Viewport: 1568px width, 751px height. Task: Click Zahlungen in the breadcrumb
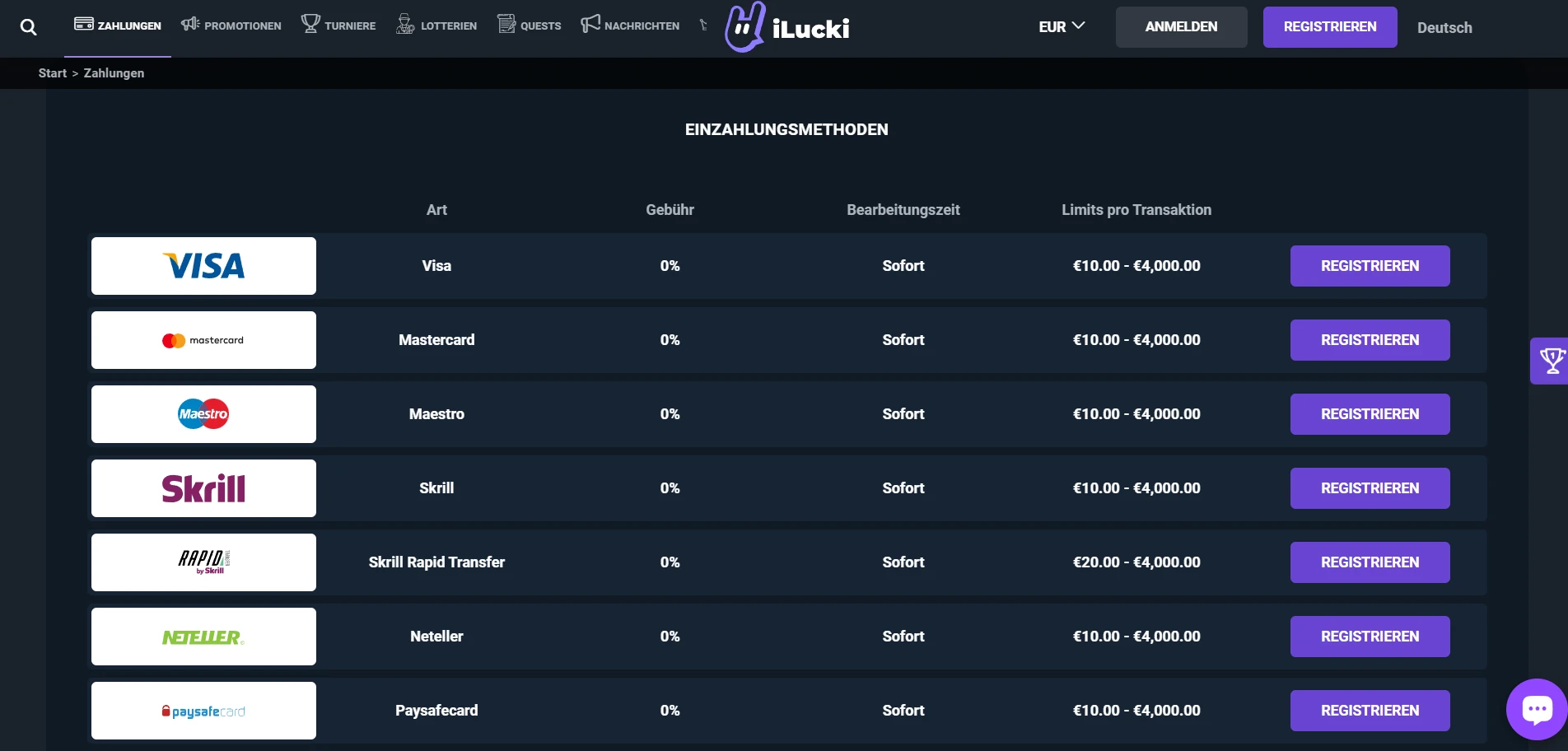[x=114, y=73]
